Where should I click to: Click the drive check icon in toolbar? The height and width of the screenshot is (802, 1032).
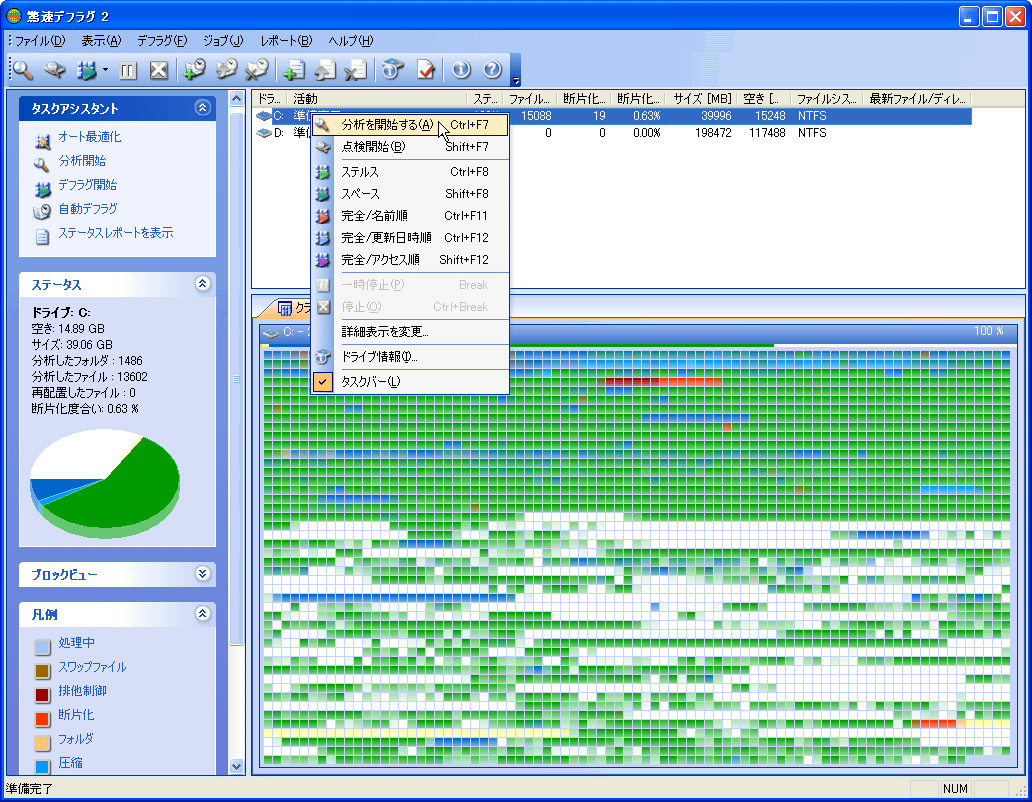pyautogui.click(x=55, y=70)
